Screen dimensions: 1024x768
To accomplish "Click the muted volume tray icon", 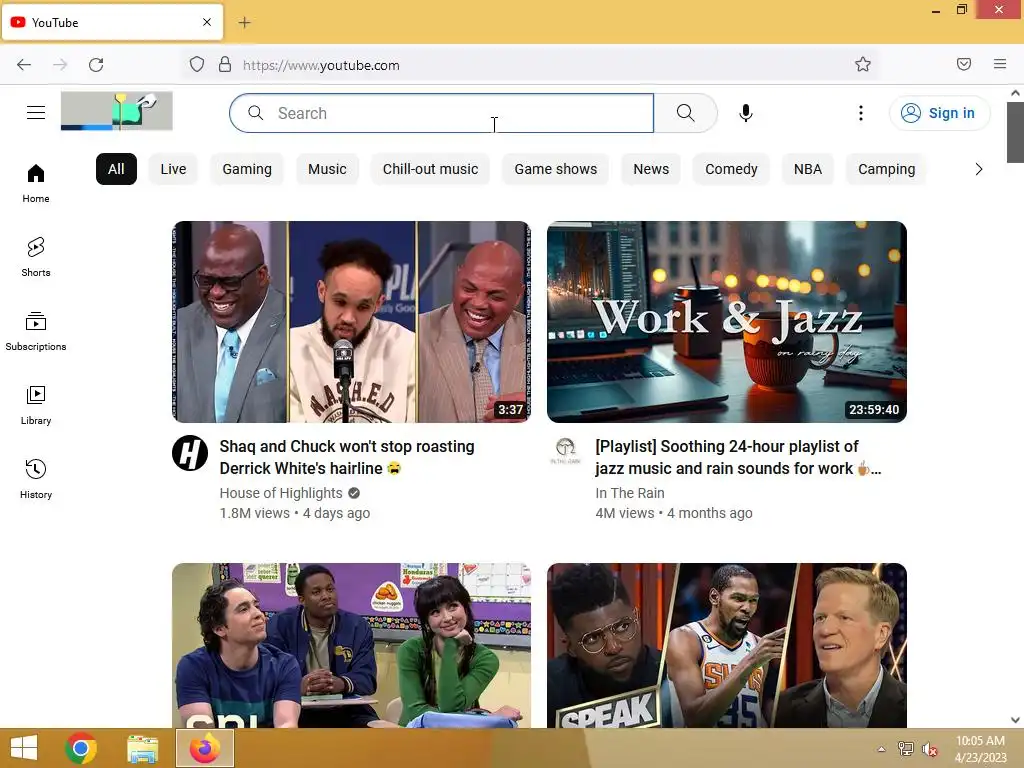I will pyautogui.click(x=929, y=749).
